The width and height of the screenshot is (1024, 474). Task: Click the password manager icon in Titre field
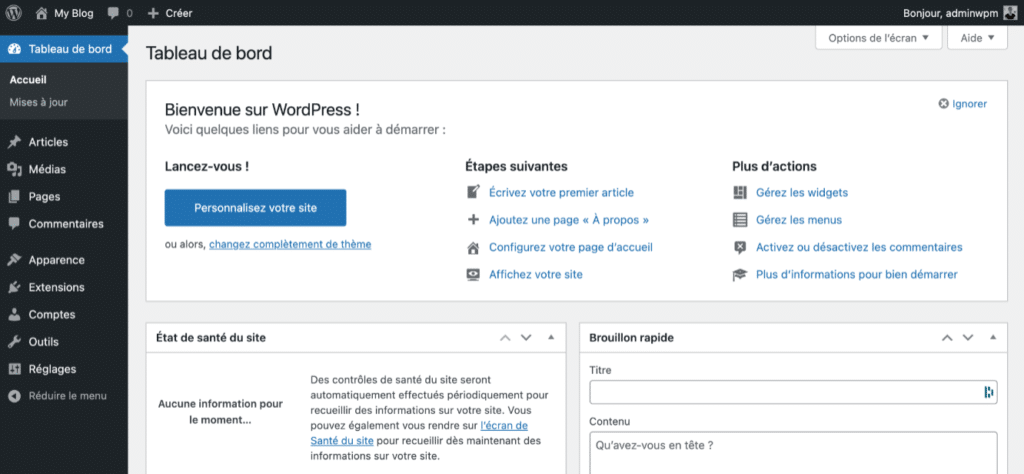coord(989,392)
